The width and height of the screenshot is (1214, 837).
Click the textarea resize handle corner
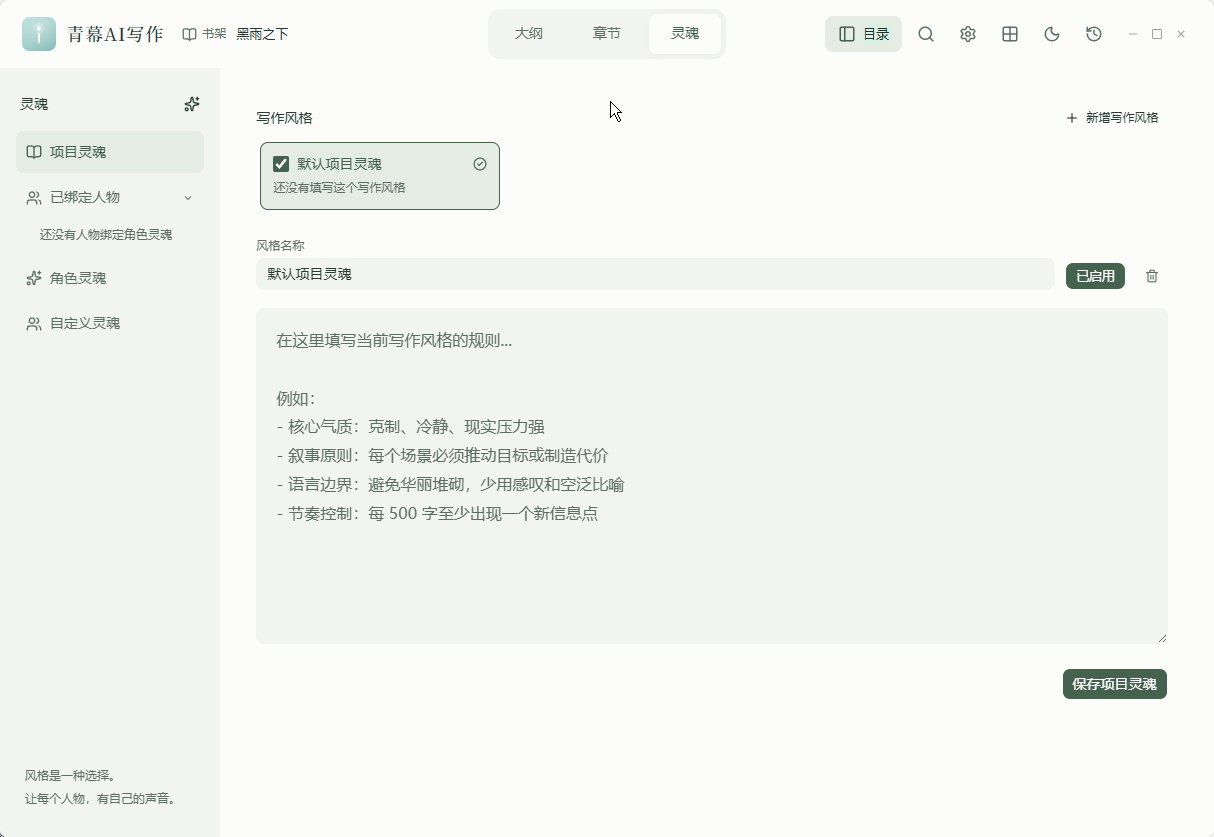(x=1162, y=638)
